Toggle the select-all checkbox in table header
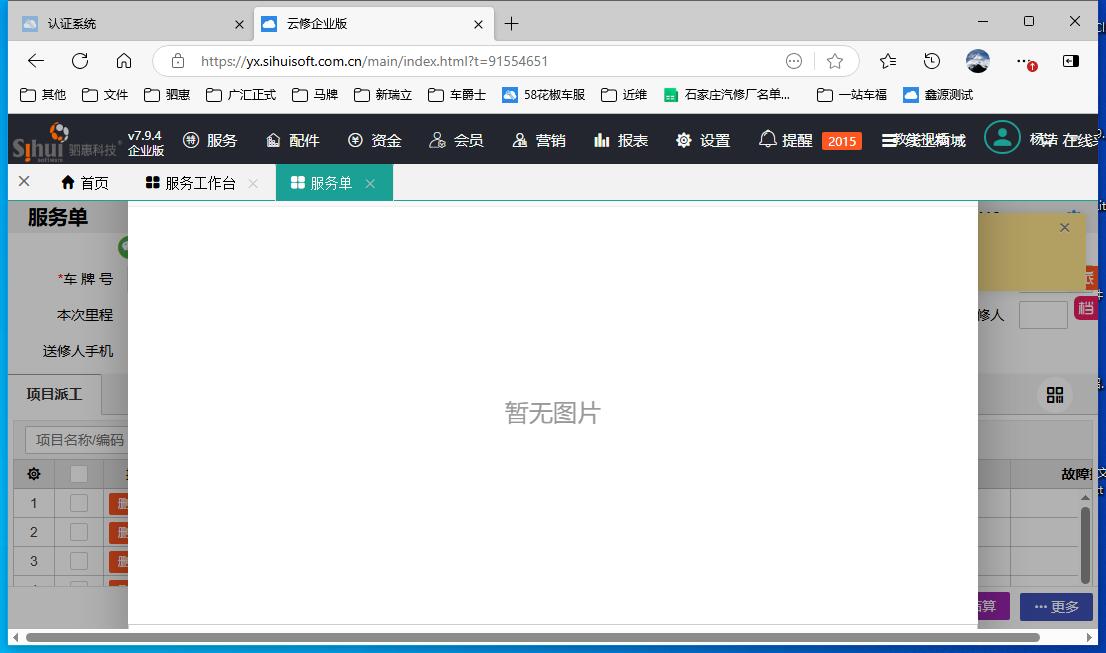 tap(79, 474)
